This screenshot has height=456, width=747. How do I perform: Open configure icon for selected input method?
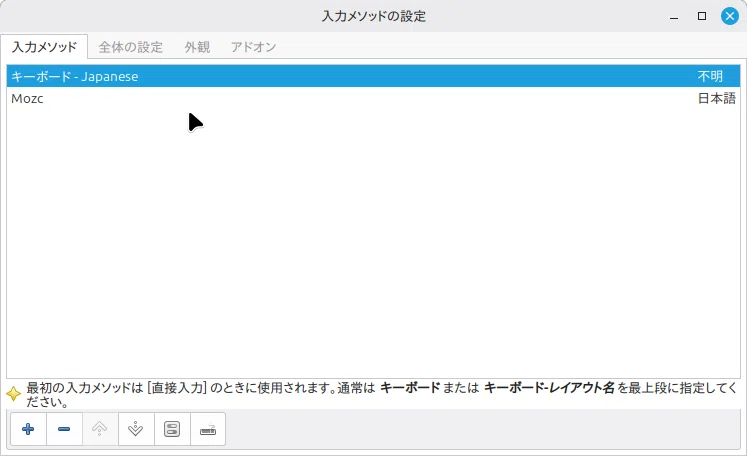pos(172,429)
